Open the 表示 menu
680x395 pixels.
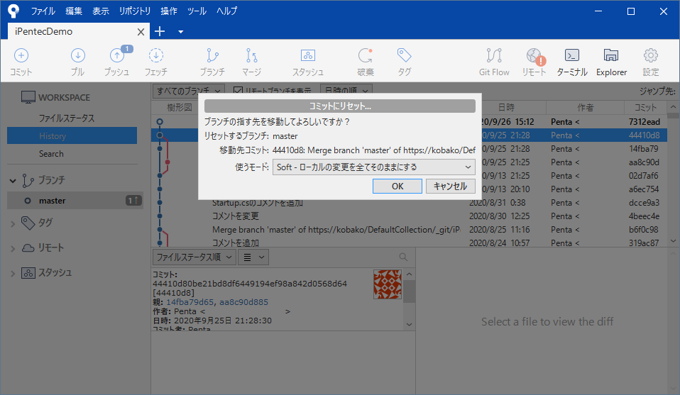click(x=101, y=11)
